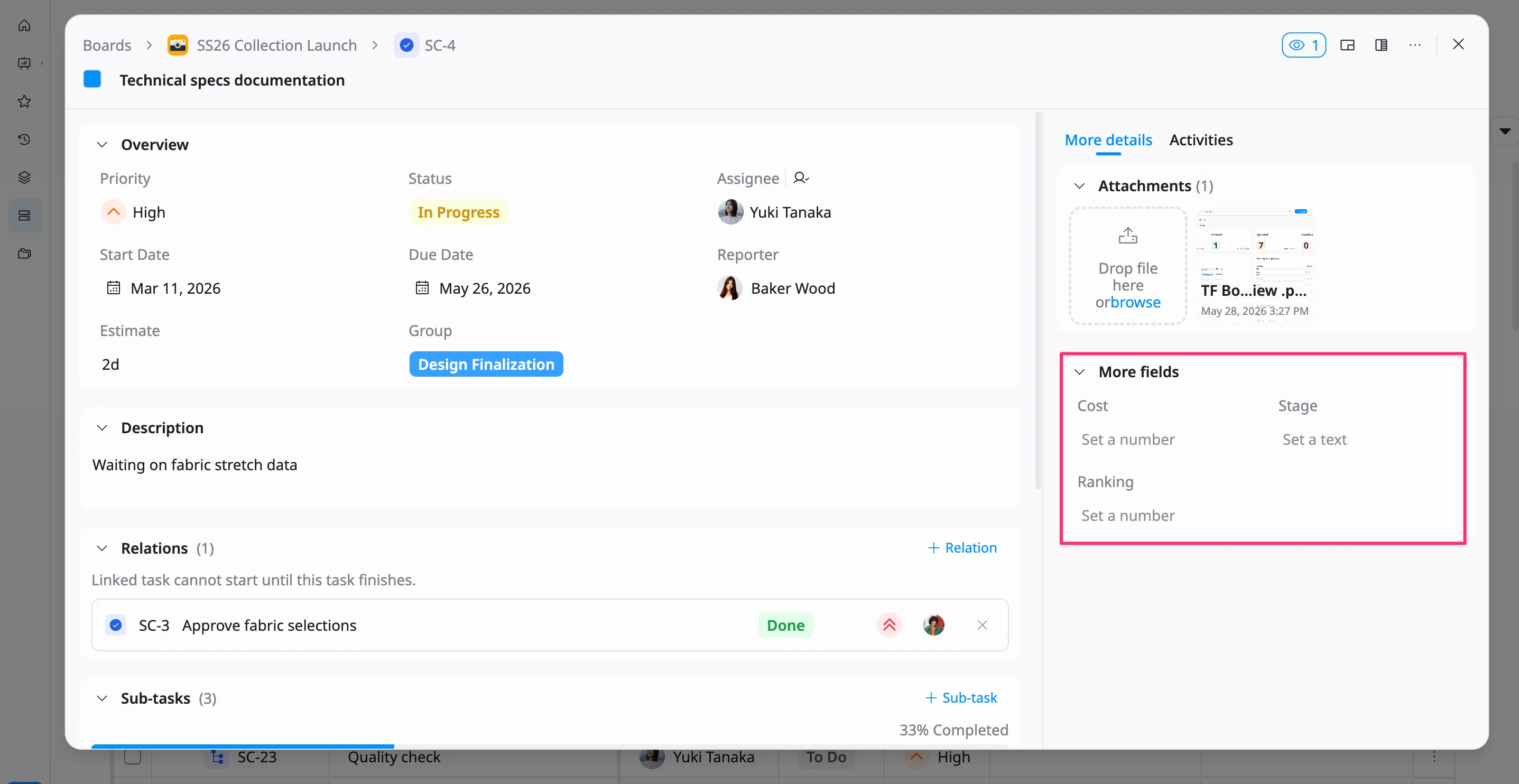Add a new Relation
Screen dimensions: 1519x784
[x=962, y=548]
